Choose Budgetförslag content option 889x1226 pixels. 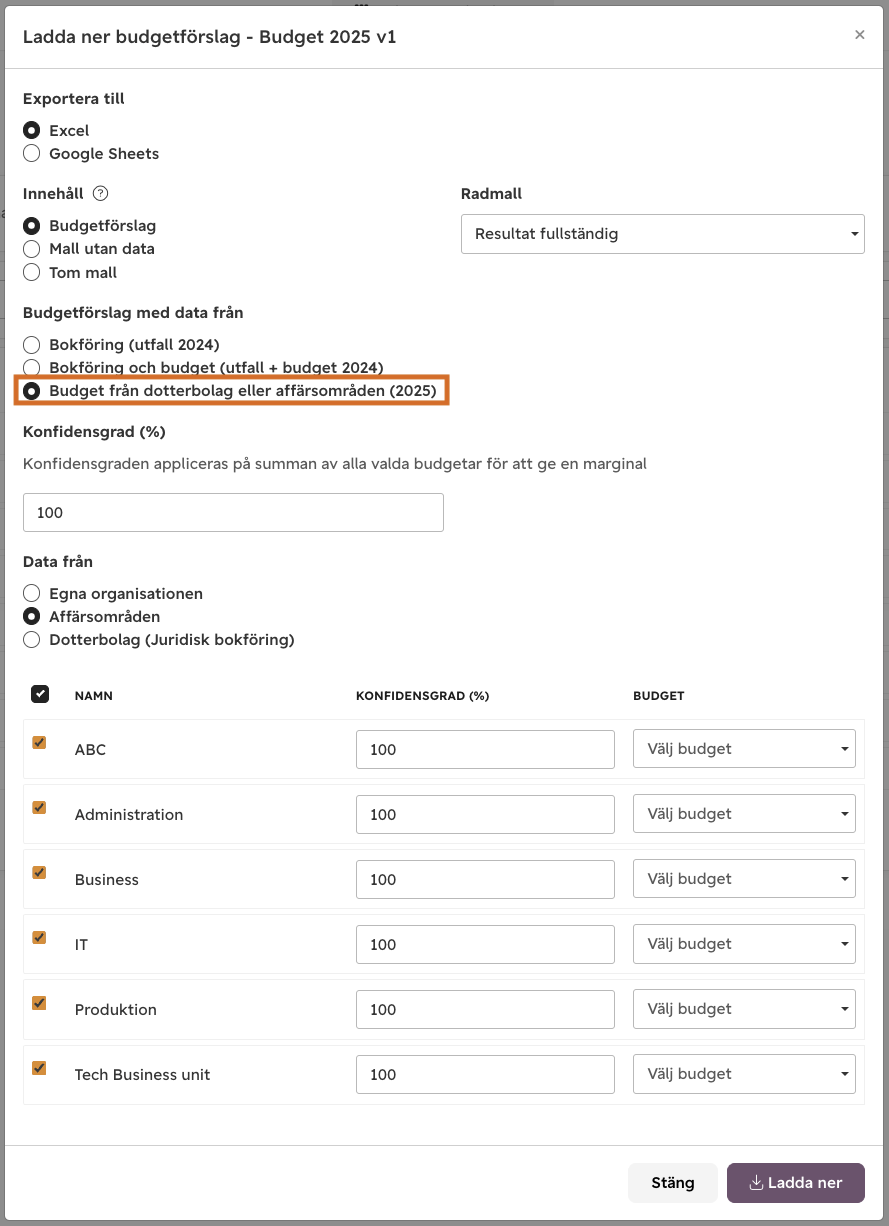(32, 226)
